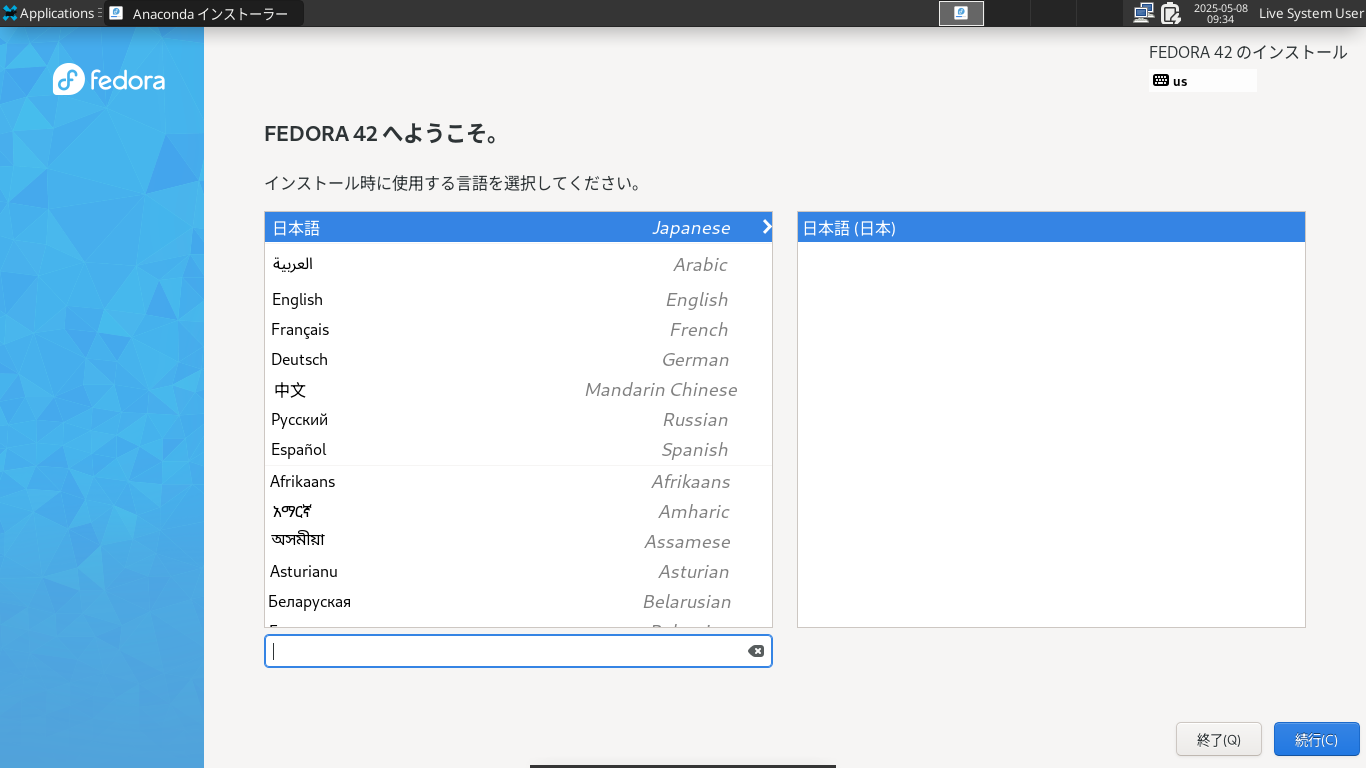
Task: Click the 続行(C) continue button
Action: pos(1317,739)
